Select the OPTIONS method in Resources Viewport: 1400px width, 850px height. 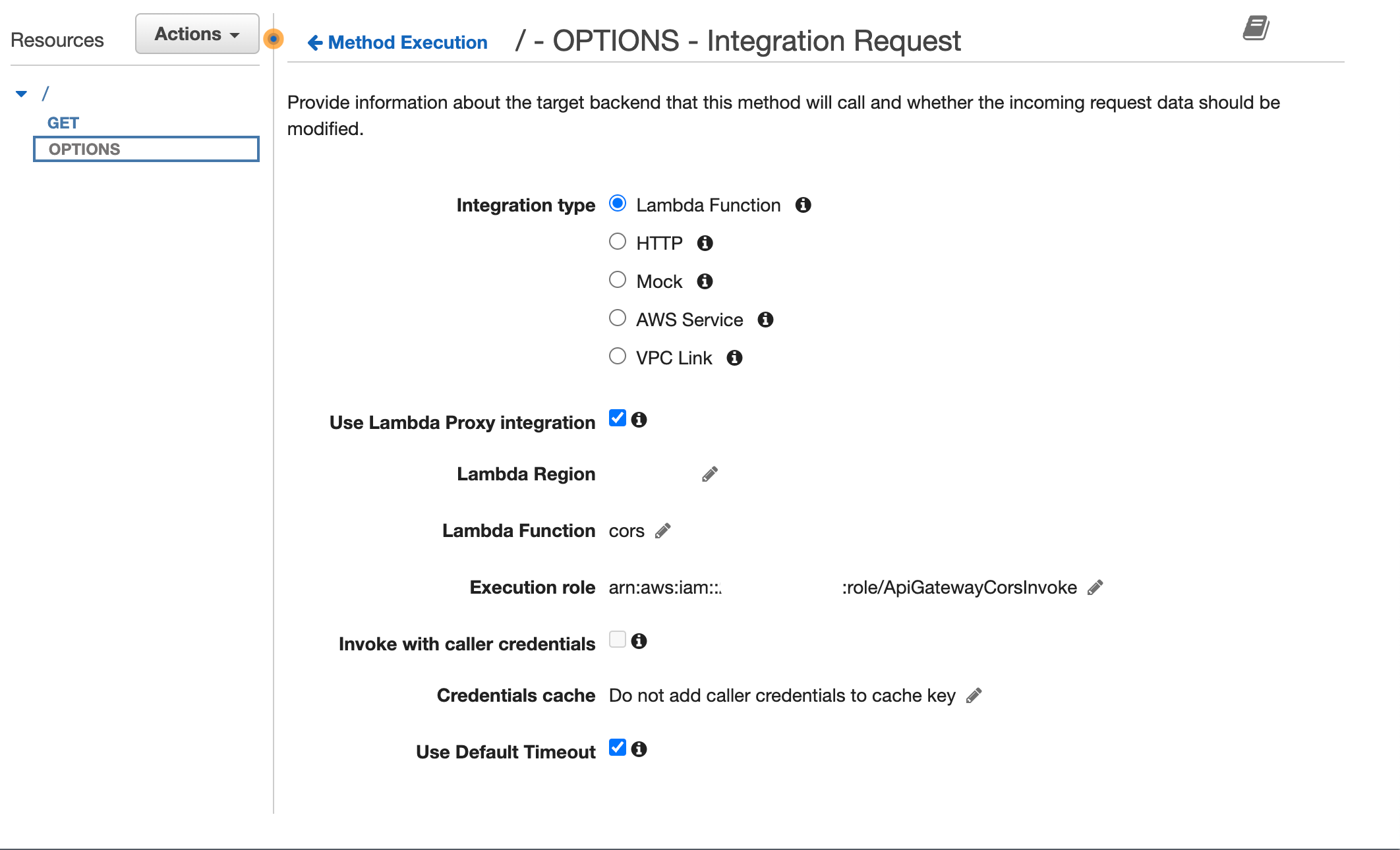84,148
